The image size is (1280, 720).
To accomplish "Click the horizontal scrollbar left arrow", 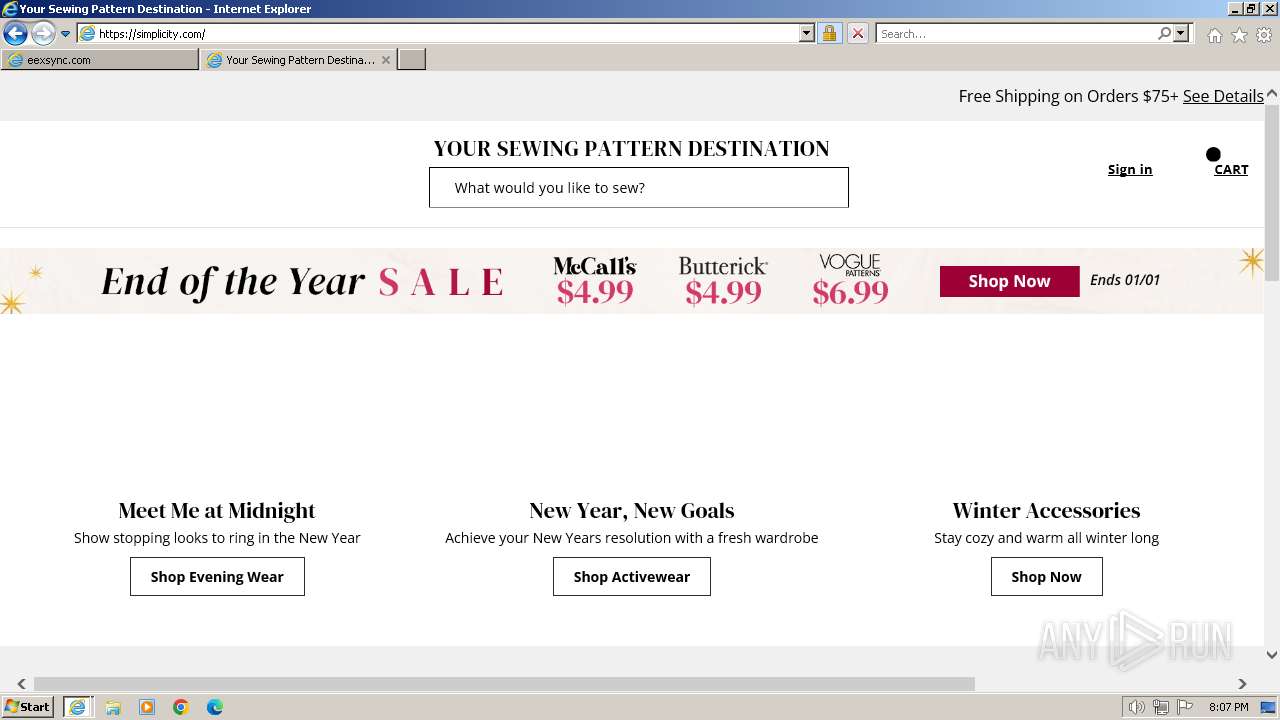I will (21, 684).
